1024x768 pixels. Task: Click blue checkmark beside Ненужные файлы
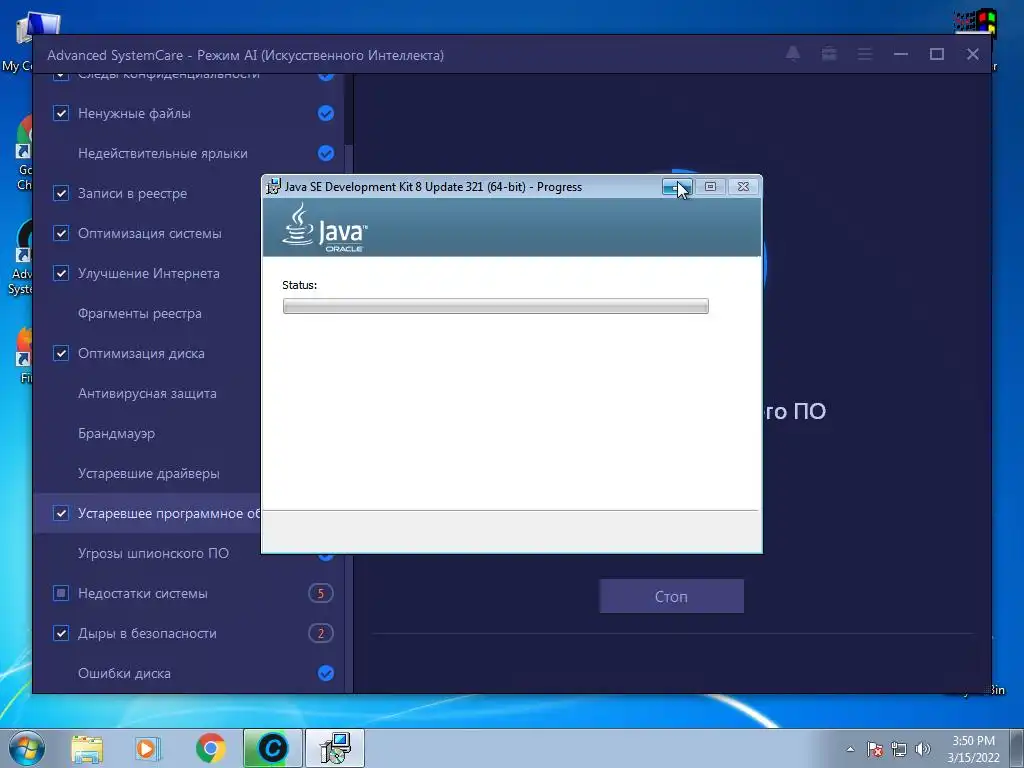[326, 113]
